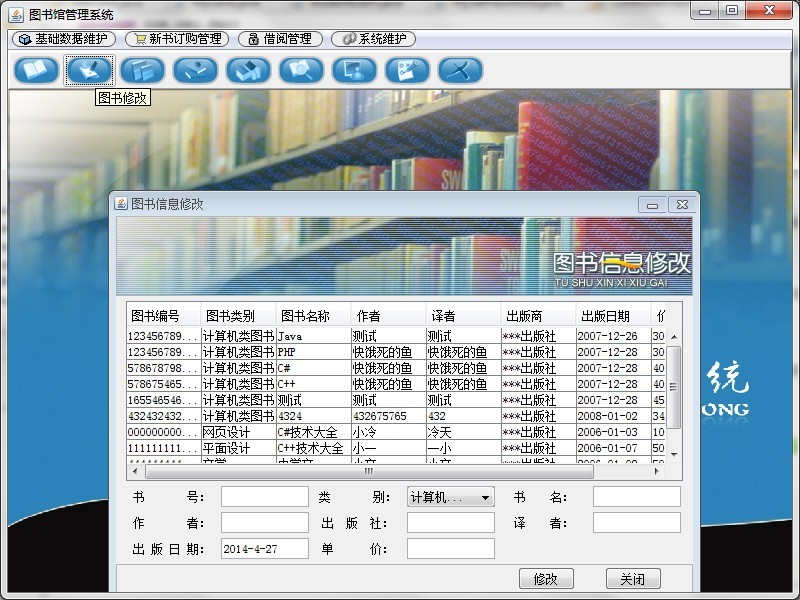Viewport: 800px width, 600px height.
Task: Select the date cell 2006-01-03
Action: click(613, 432)
